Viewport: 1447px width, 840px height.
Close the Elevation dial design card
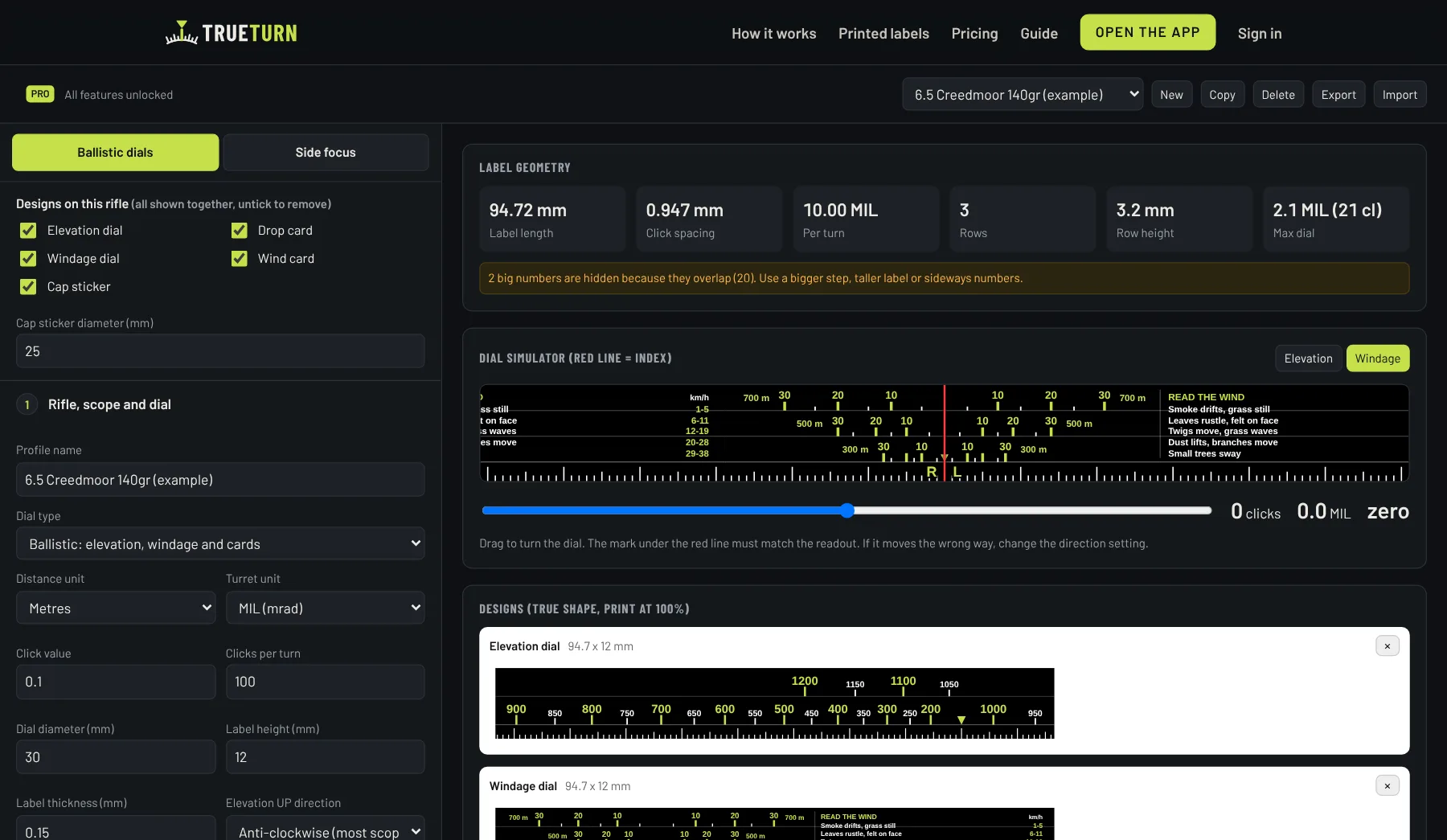click(x=1387, y=646)
